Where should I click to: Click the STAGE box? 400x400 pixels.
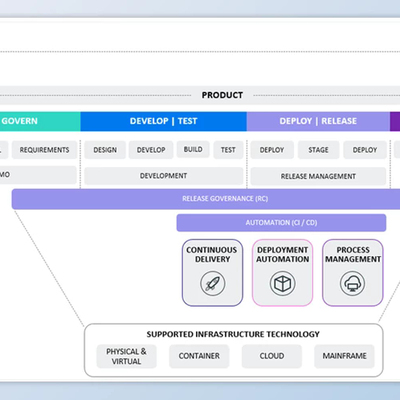tap(318, 150)
